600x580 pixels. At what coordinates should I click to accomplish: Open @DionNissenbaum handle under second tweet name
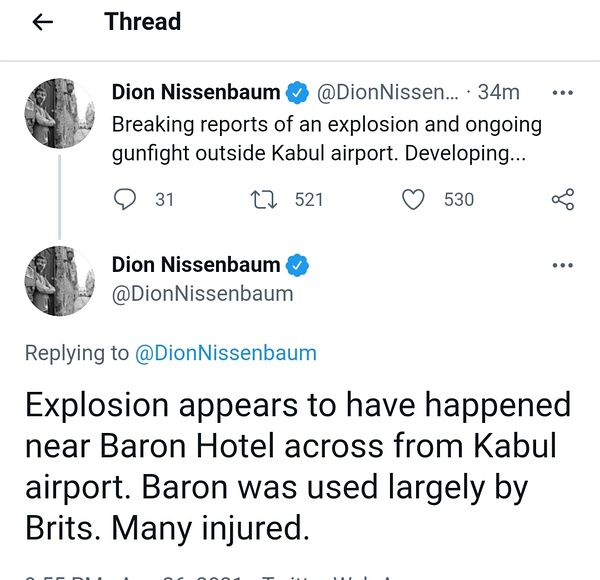pos(203,294)
